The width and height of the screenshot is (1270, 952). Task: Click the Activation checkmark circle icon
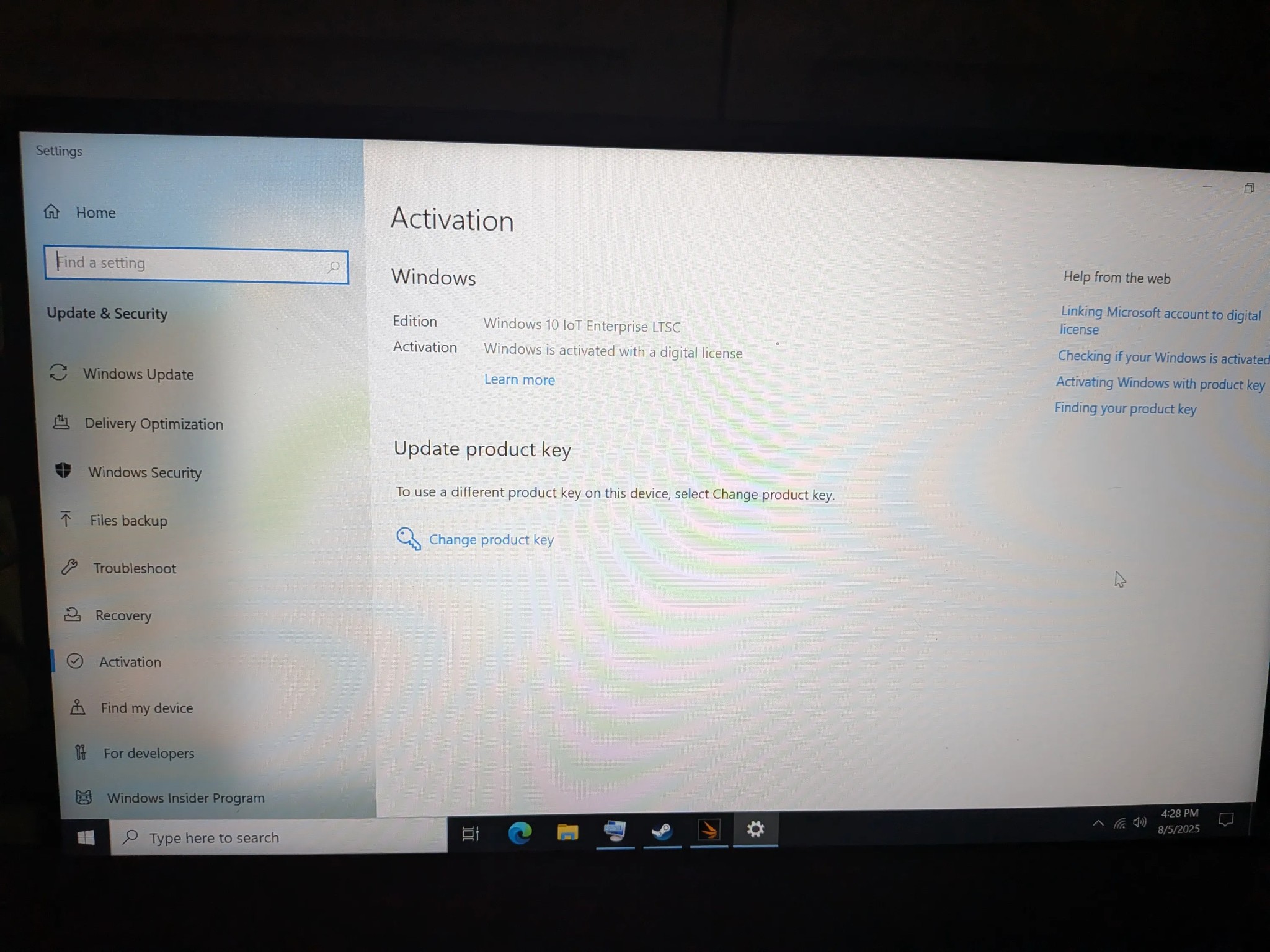(75, 661)
